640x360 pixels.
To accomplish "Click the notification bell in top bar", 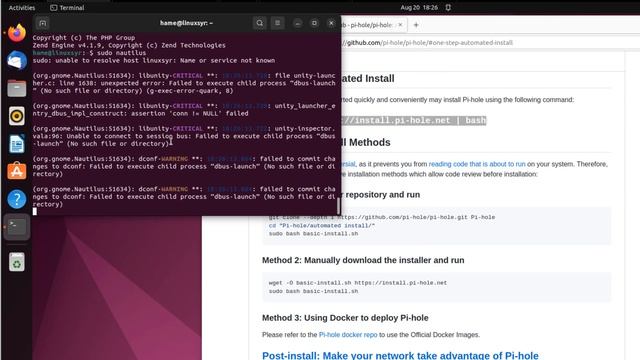I will tap(448, 7).
